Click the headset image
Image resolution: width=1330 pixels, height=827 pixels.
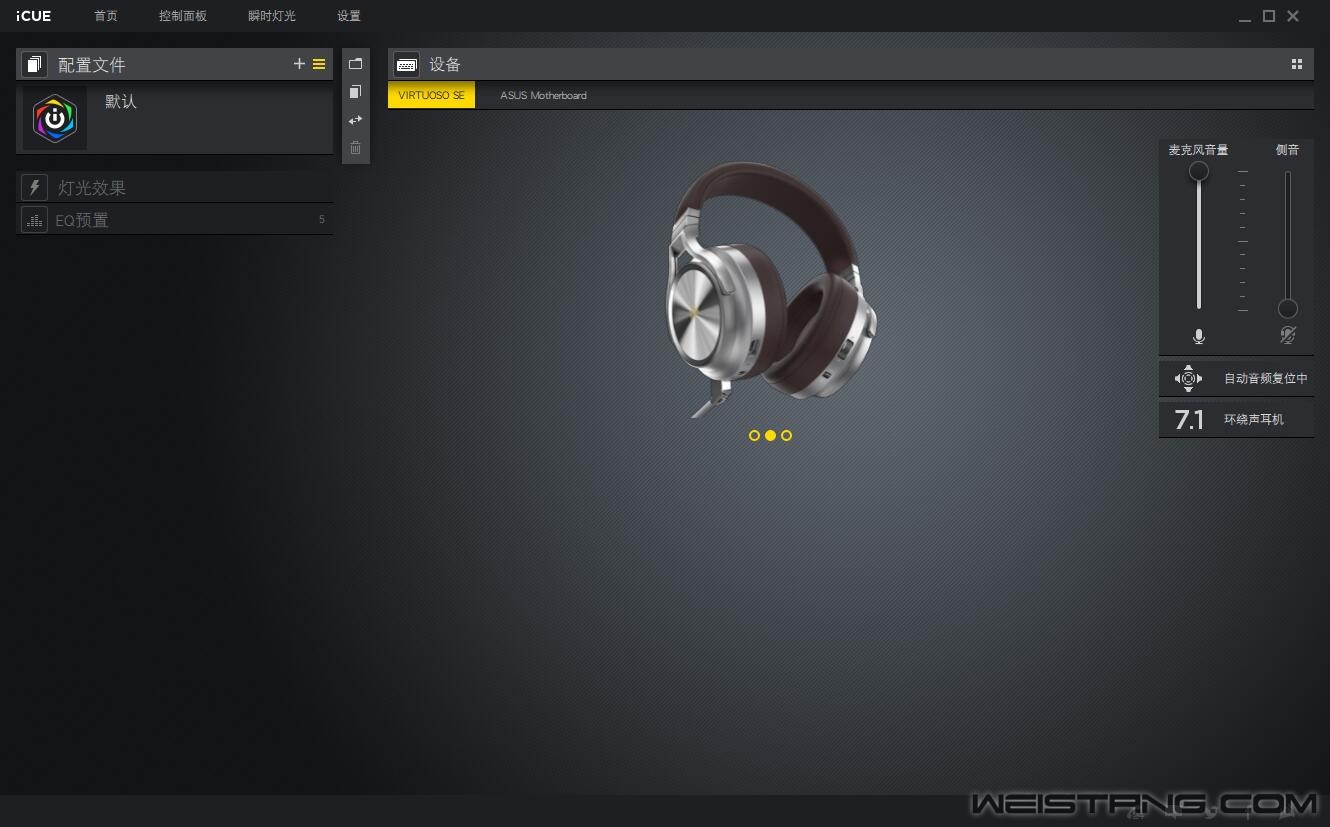pyautogui.click(x=770, y=288)
